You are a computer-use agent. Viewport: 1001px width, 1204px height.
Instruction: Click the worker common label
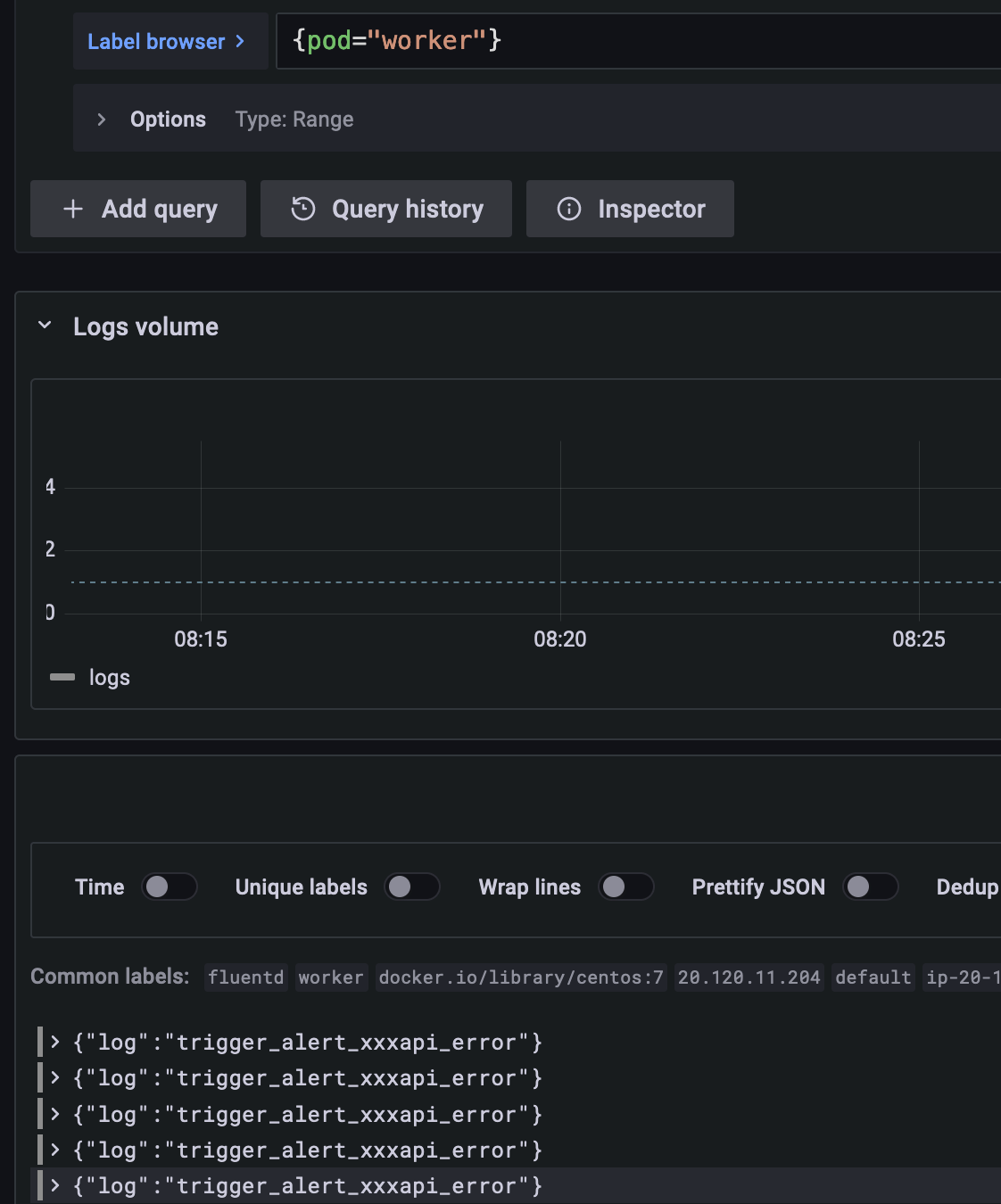[331, 977]
